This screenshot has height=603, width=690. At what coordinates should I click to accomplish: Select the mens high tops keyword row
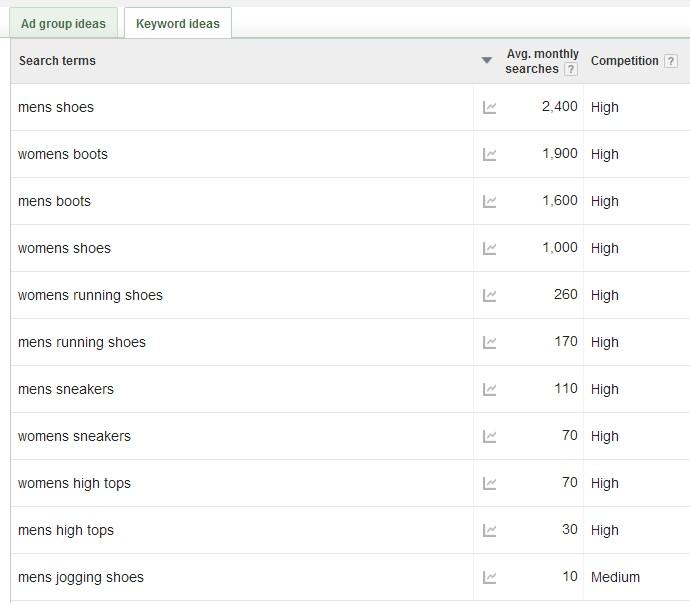click(66, 531)
